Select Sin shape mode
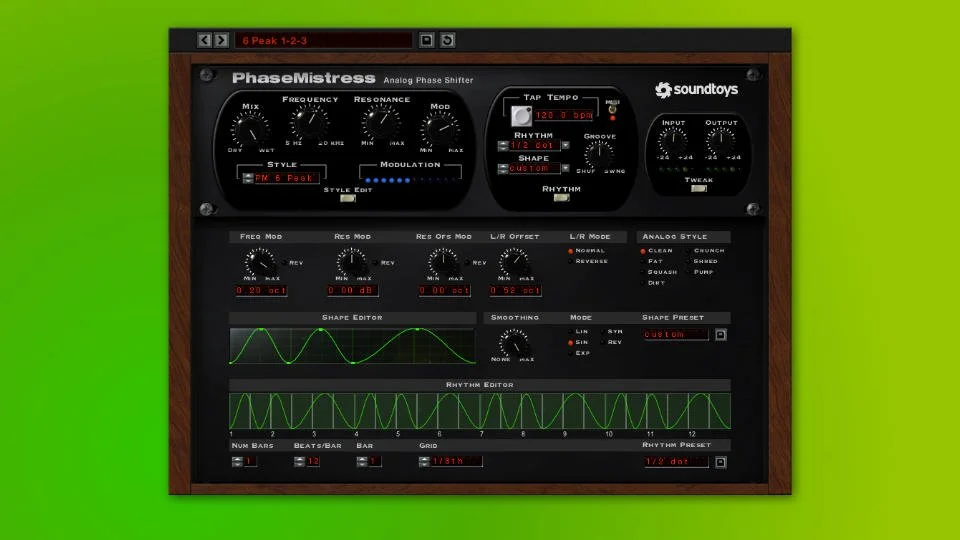The width and height of the screenshot is (960, 540). click(x=571, y=343)
